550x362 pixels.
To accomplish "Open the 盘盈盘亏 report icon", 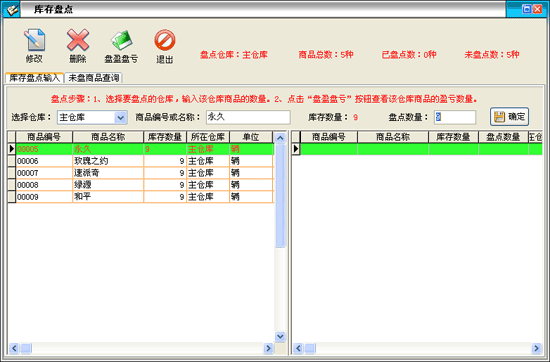I will click(x=121, y=46).
